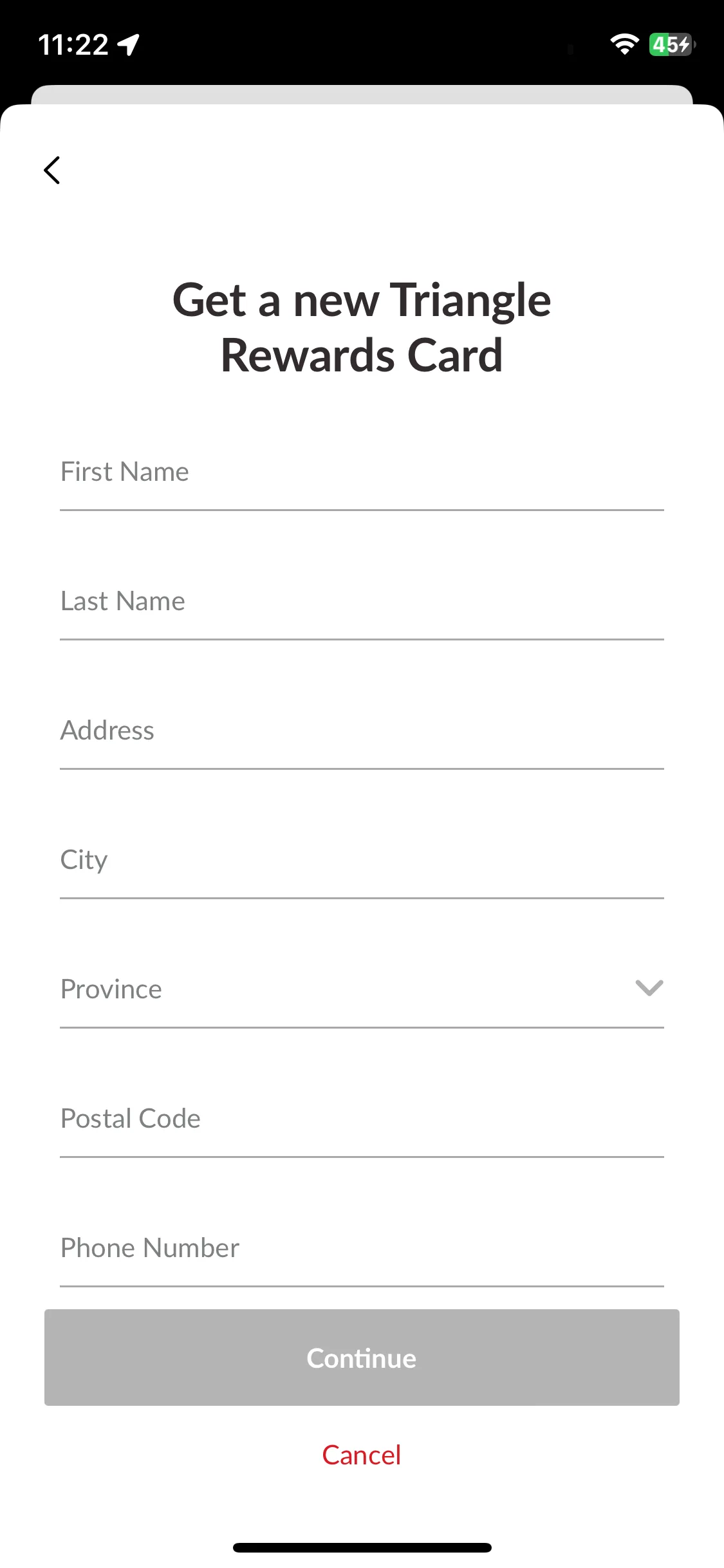Focus the Last Name field
The width and height of the screenshot is (724, 1568).
coord(362,601)
